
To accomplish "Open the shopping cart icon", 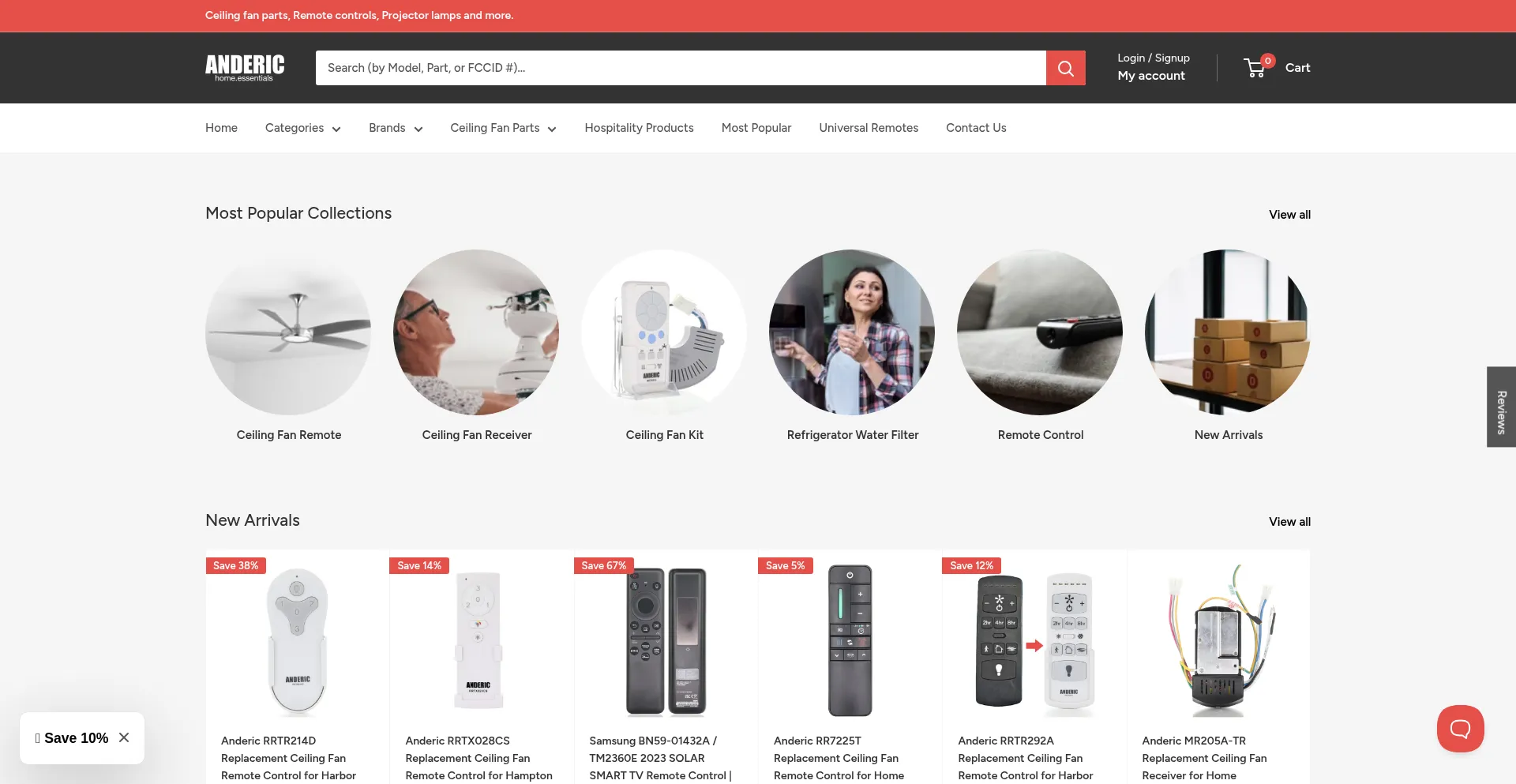I will (1255, 68).
